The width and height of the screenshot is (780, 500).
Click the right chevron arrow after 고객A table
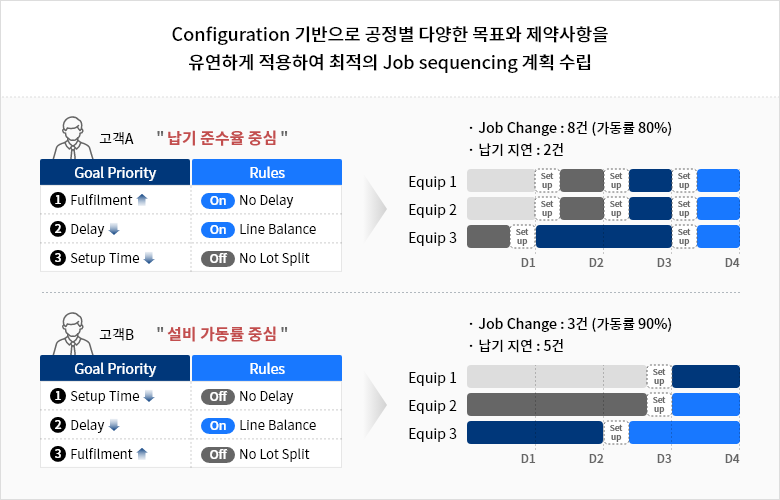375,209
